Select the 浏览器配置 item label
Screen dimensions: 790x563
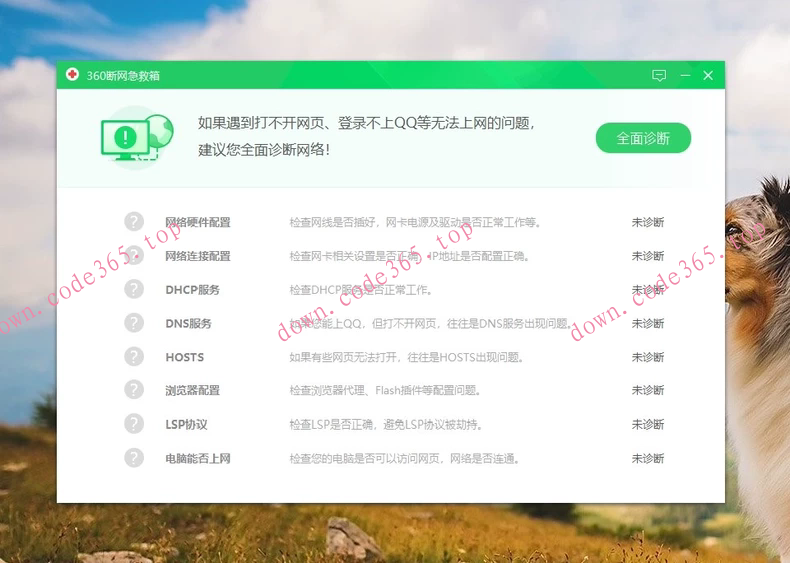[192, 390]
